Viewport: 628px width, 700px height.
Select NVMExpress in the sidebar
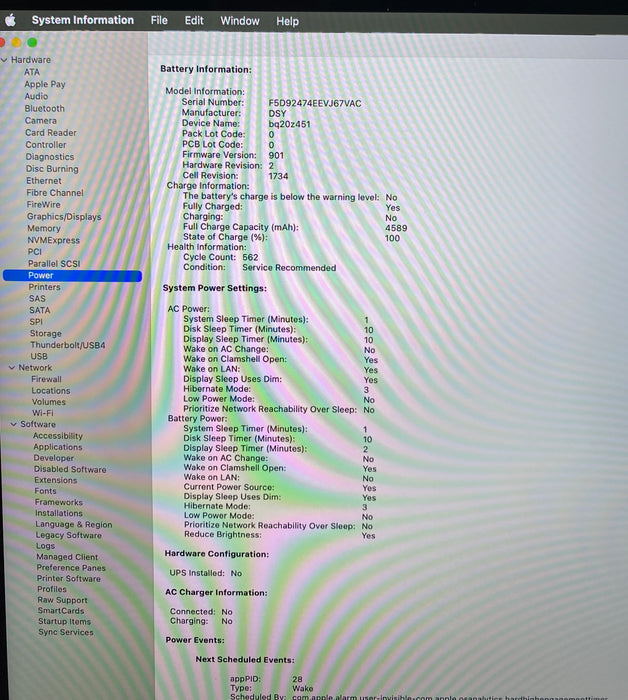[54, 240]
